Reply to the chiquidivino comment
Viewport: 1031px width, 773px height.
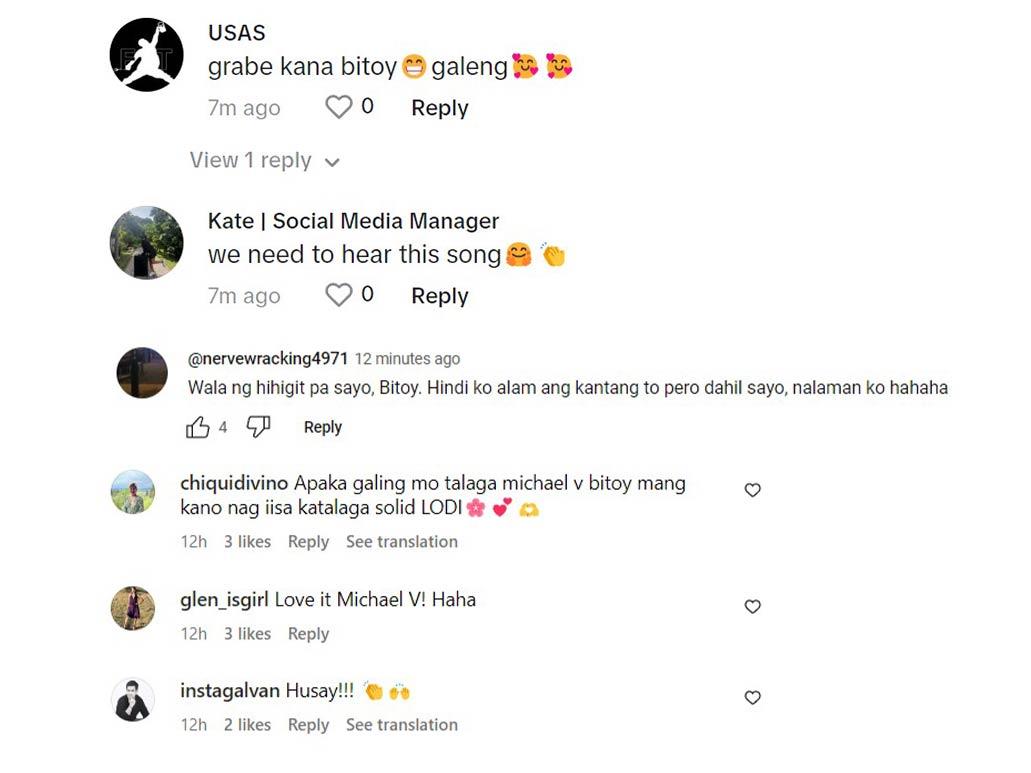click(x=308, y=542)
